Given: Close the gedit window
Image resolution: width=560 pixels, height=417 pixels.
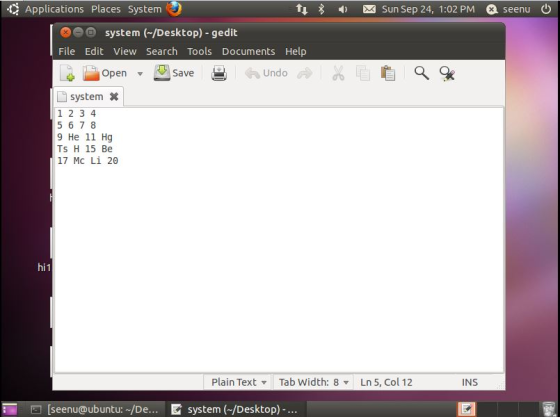Looking at the screenshot, I should point(65,32).
